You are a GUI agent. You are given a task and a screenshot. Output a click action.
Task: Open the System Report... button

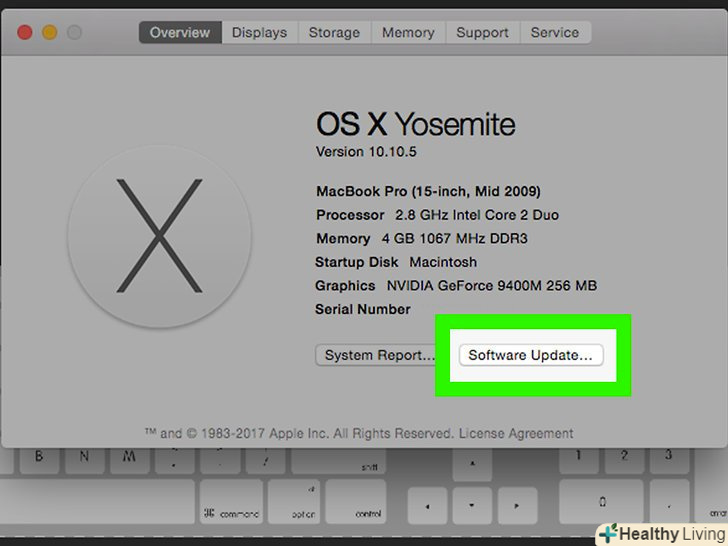(376, 355)
